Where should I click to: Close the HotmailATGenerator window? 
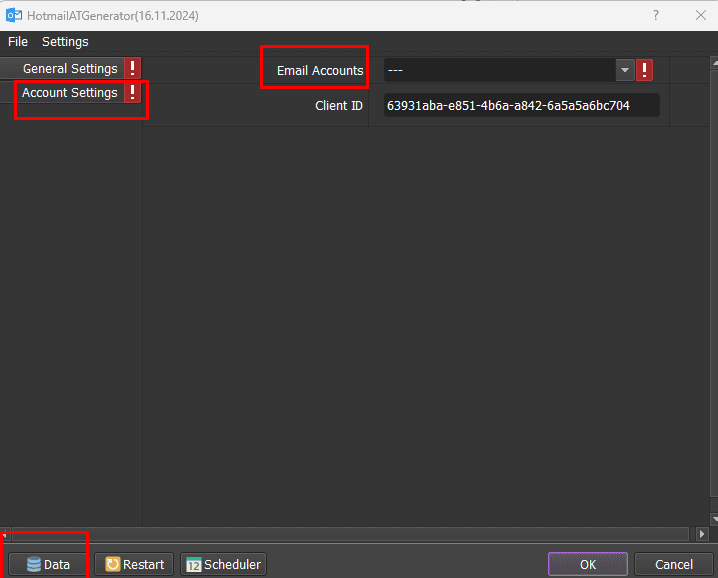coord(701,15)
